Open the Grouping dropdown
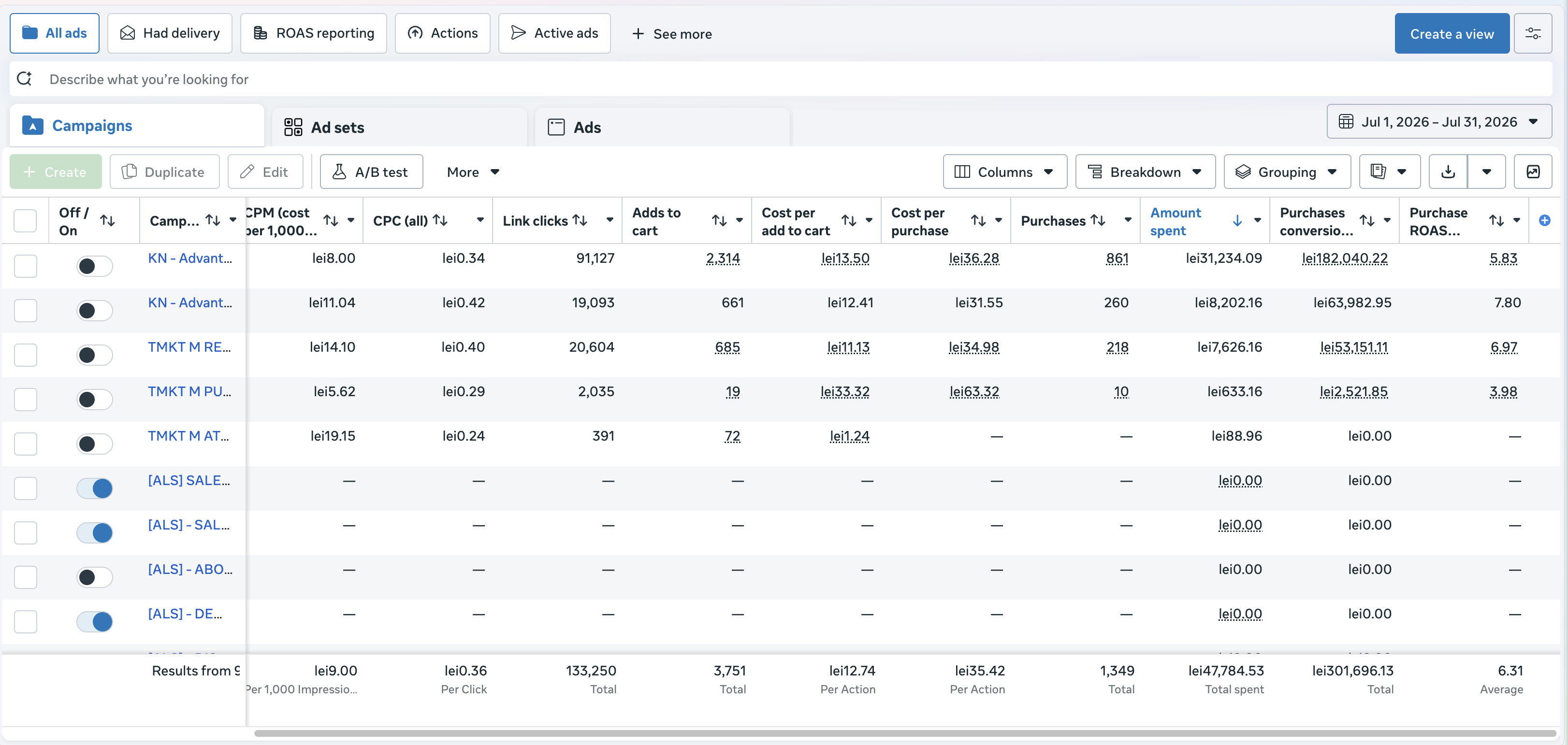The width and height of the screenshot is (1568, 745). pos(1287,172)
